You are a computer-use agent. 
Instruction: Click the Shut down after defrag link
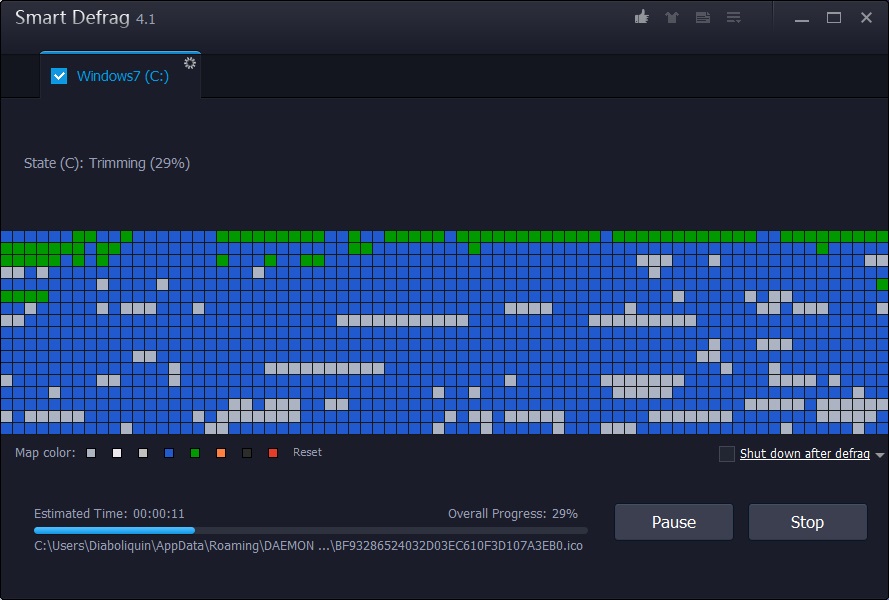click(x=804, y=454)
